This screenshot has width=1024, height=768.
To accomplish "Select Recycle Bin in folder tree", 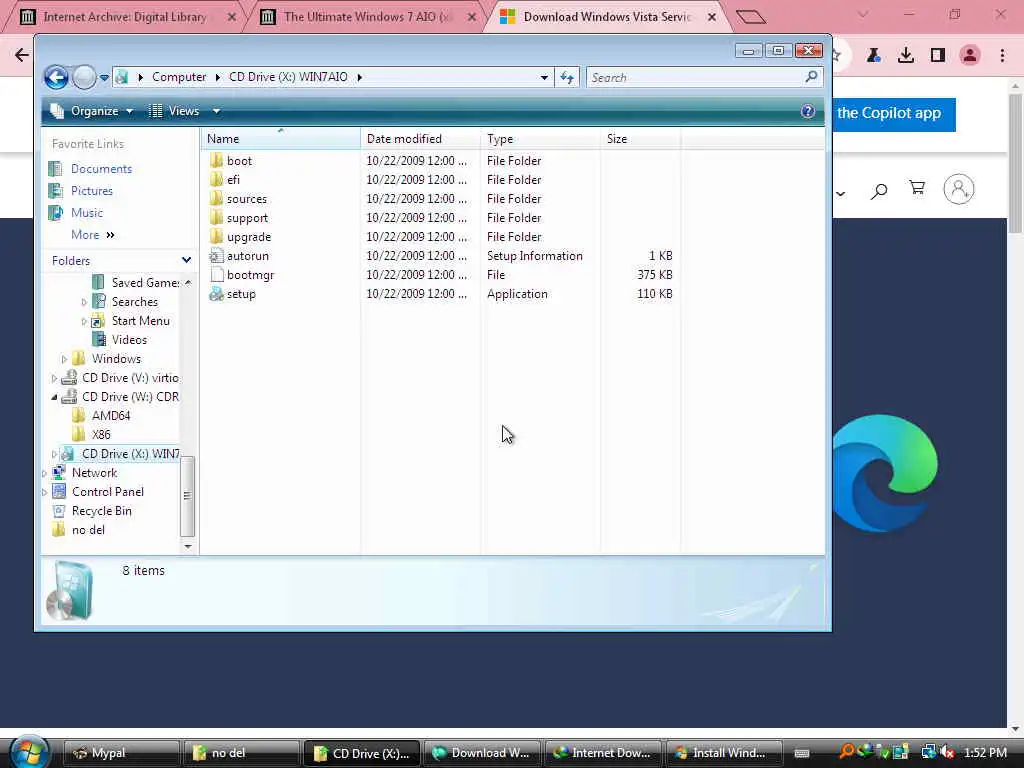I will tap(101, 511).
